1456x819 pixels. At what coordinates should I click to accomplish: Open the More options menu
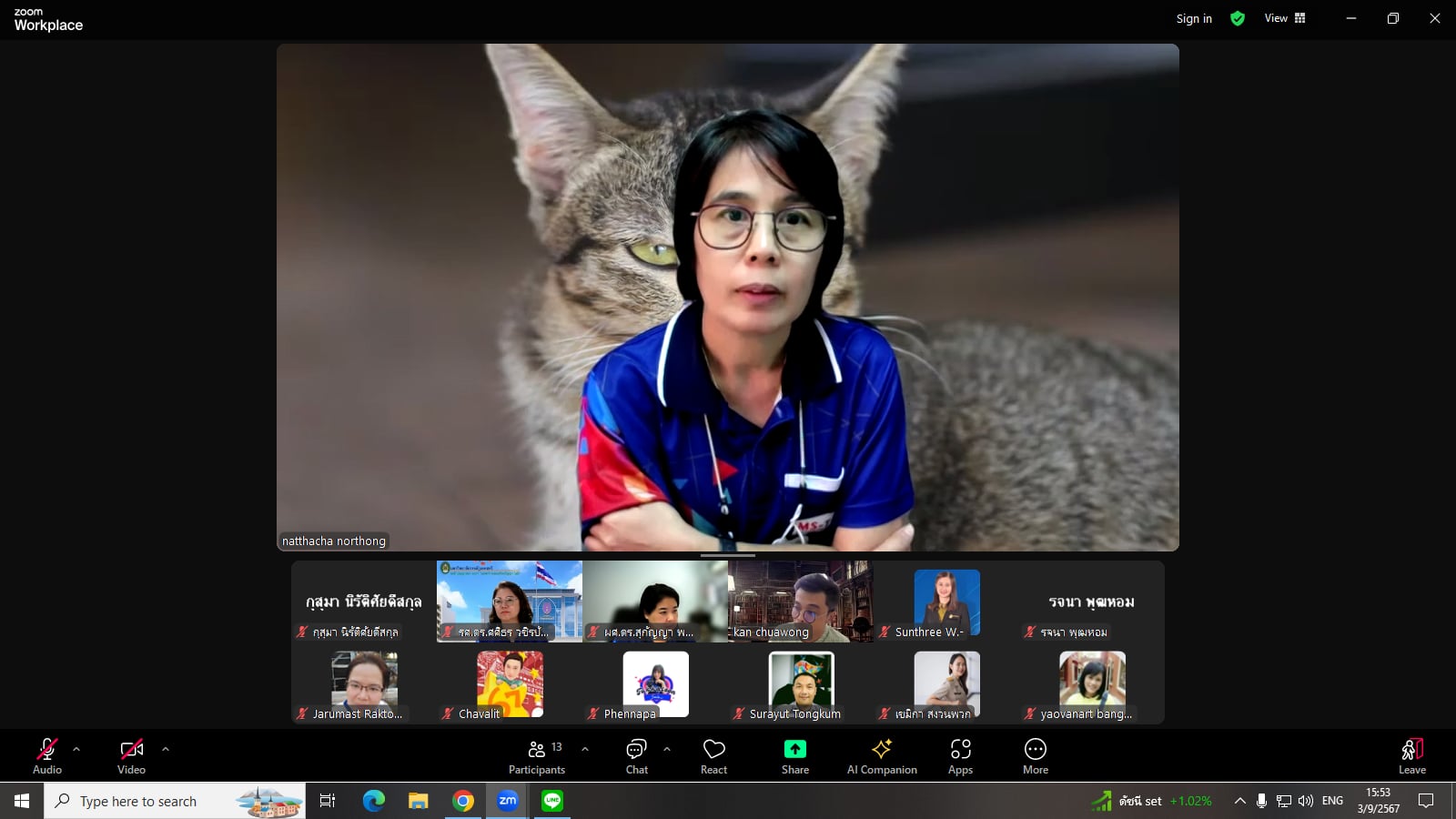pyautogui.click(x=1035, y=756)
